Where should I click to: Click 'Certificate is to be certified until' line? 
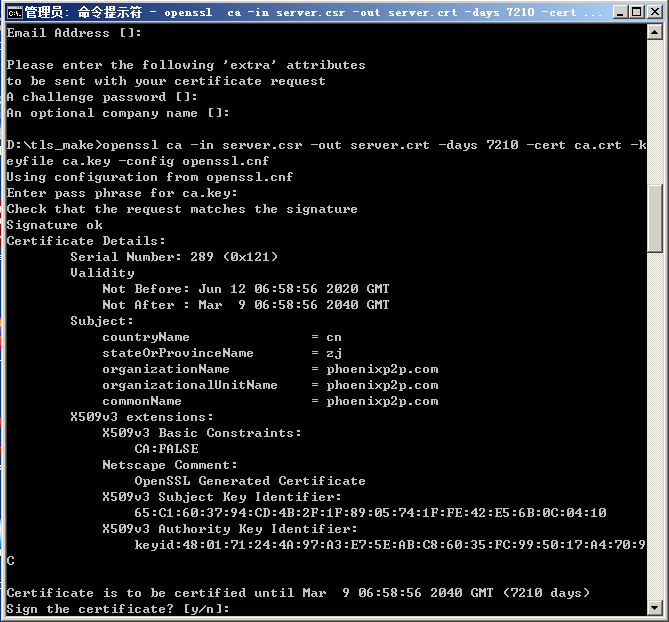click(x=298, y=593)
